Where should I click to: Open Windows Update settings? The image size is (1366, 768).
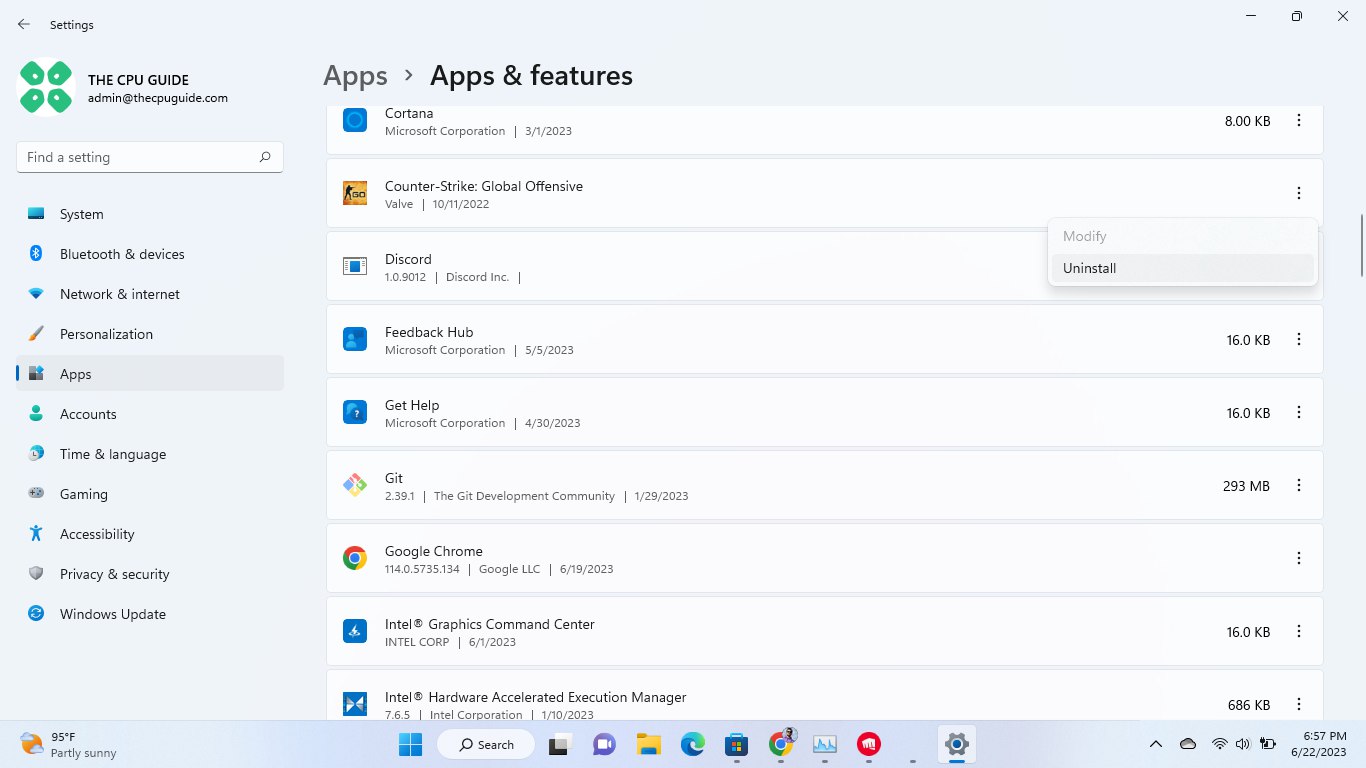(x=150, y=614)
